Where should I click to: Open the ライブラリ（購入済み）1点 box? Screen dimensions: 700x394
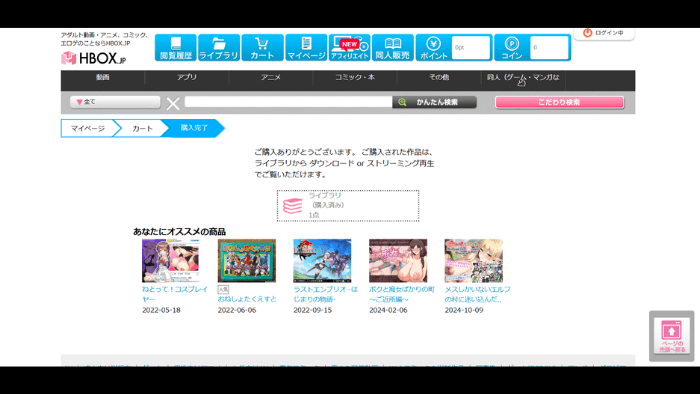coord(348,206)
